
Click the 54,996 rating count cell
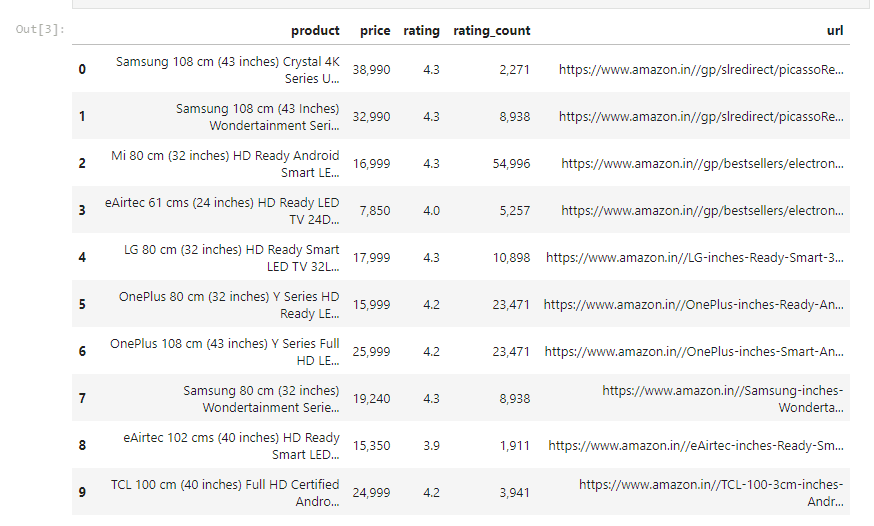click(x=506, y=163)
